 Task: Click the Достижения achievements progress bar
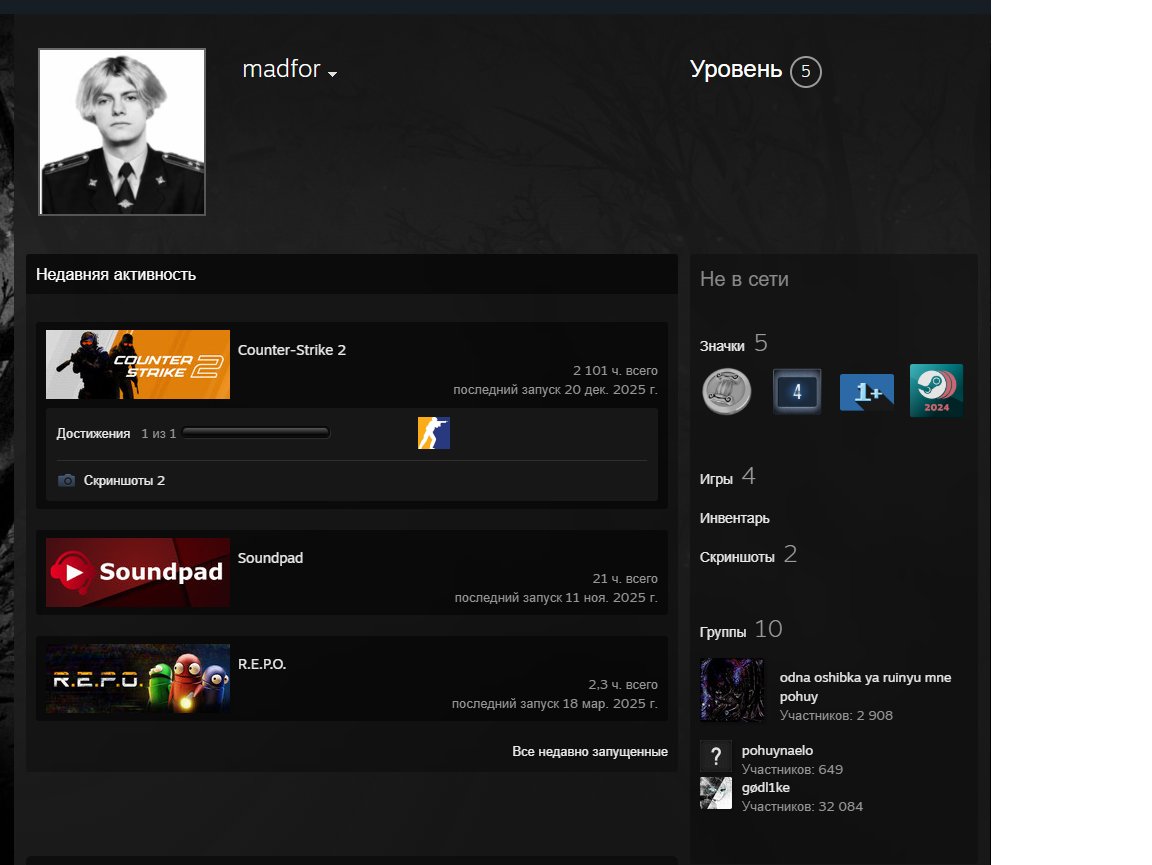pyautogui.click(x=256, y=433)
